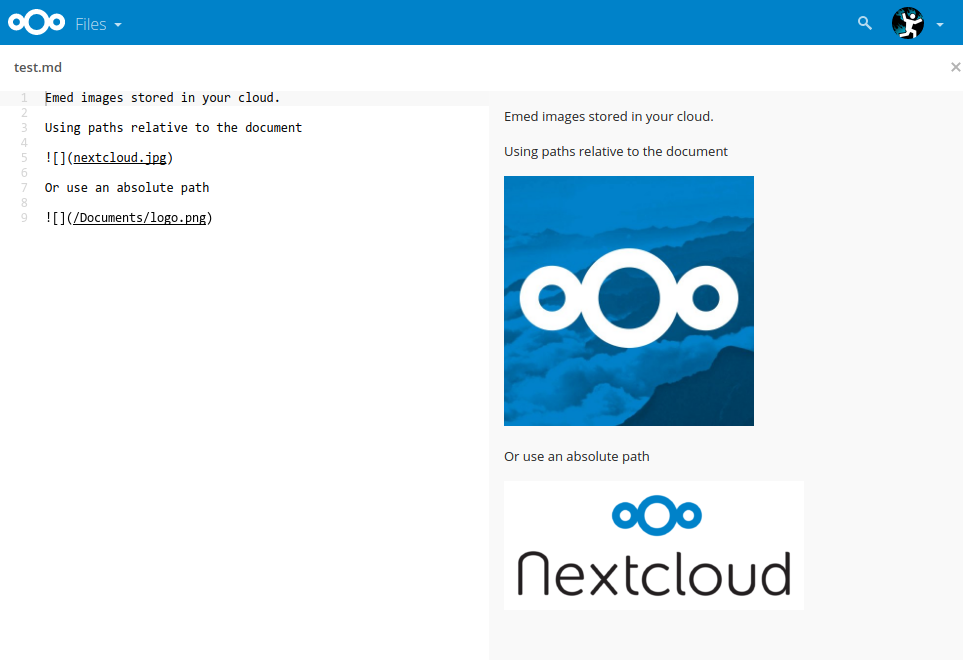This screenshot has width=963, height=660.
Task: Click line number 5 in gutter
Action: pos(24,158)
